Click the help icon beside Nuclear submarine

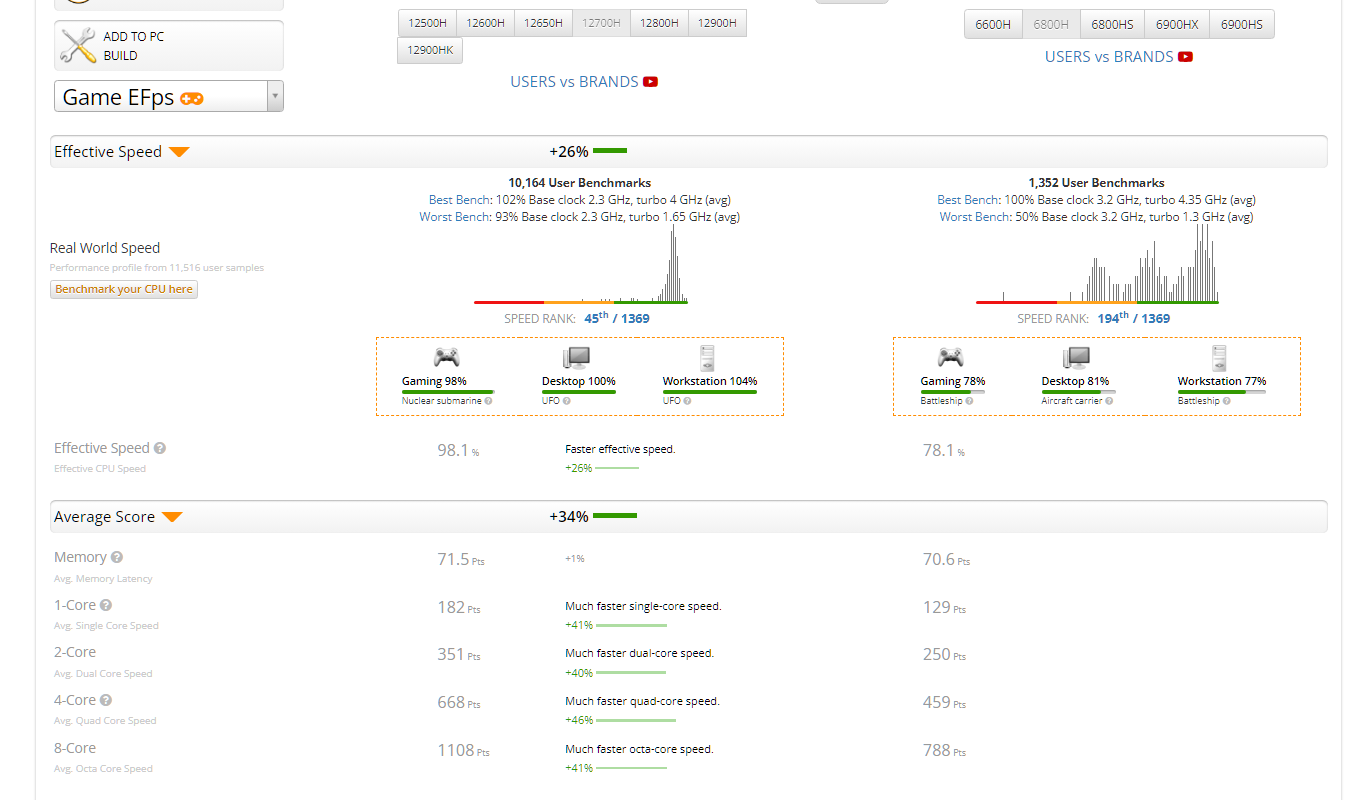coord(487,401)
